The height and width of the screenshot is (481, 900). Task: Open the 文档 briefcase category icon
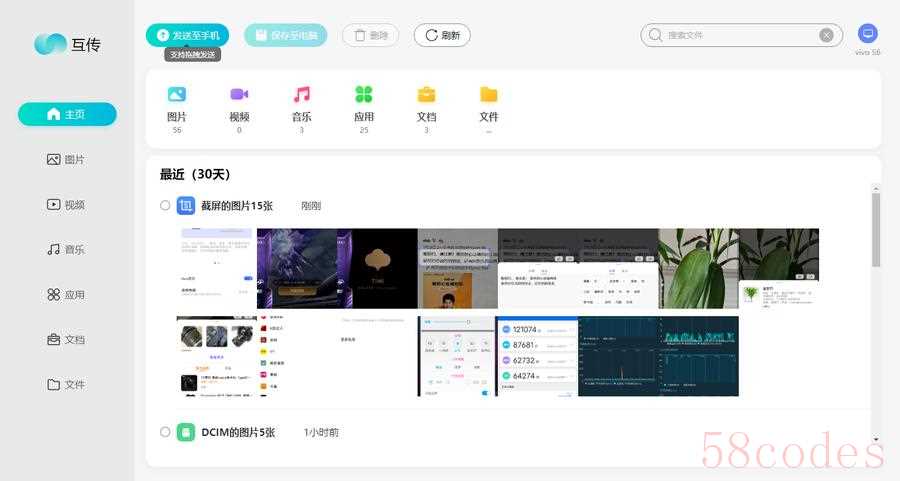[x=426, y=95]
